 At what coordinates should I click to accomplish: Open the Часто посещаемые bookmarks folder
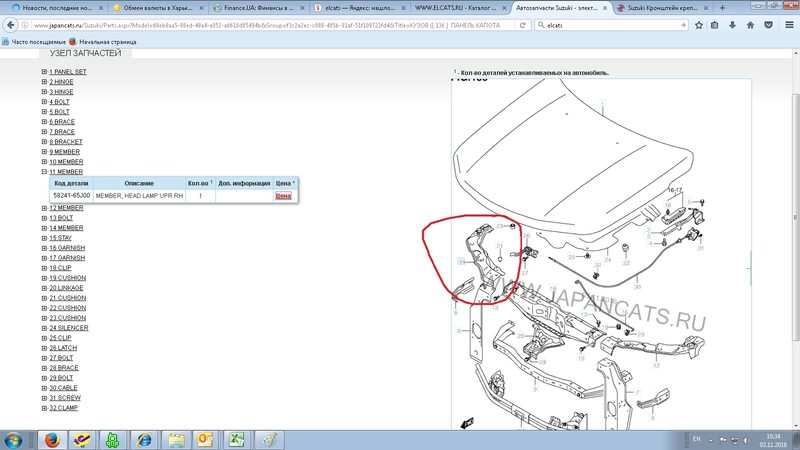(x=34, y=42)
